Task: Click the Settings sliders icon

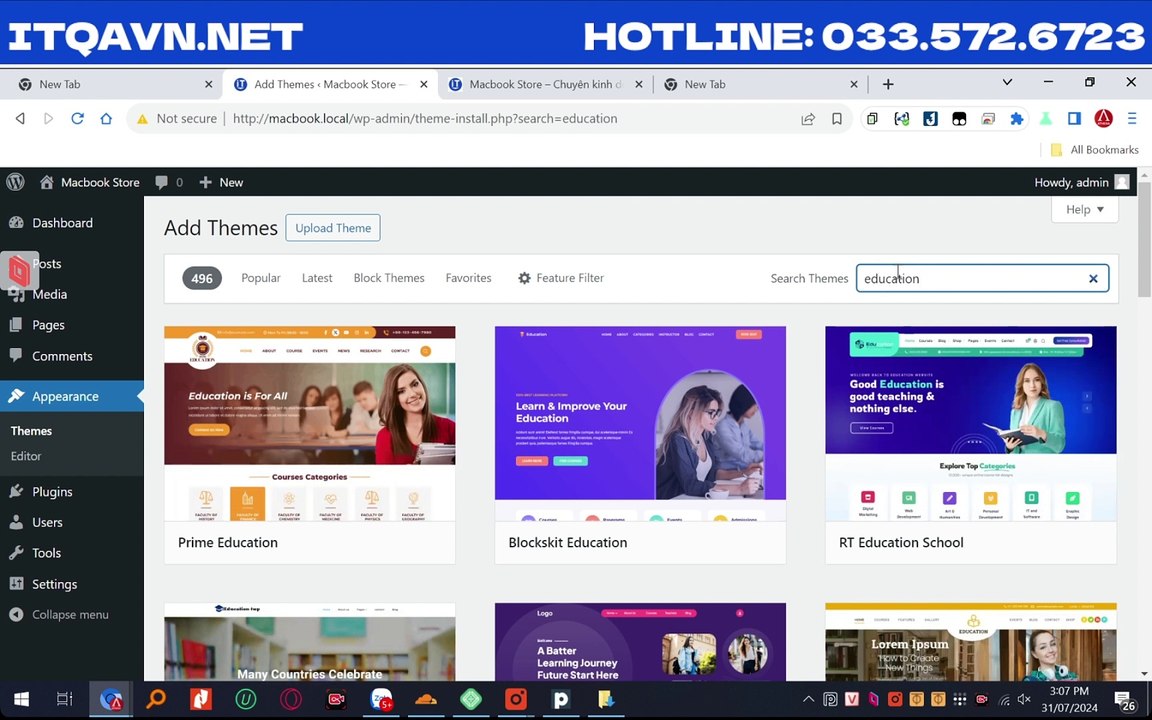Action: pyautogui.click(x=16, y=583)
